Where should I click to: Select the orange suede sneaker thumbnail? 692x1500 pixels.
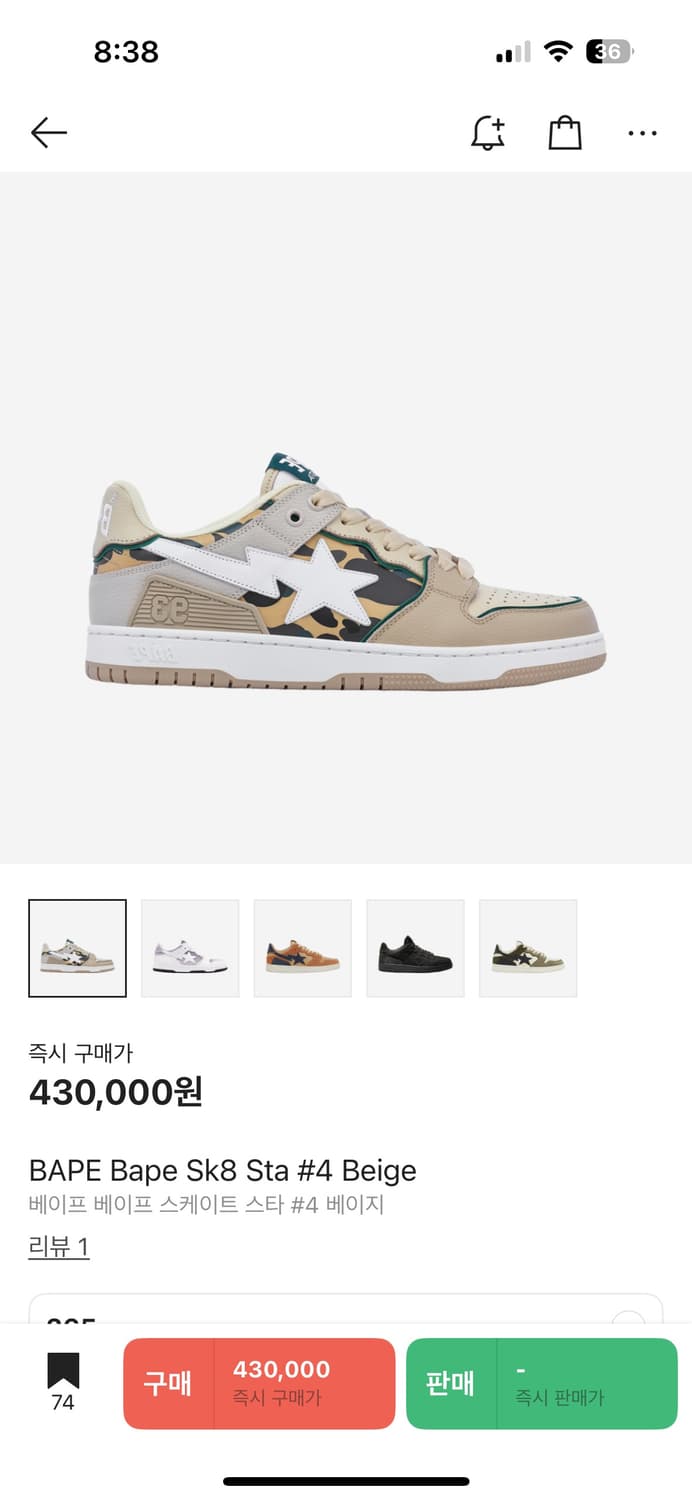click(303, 948)
